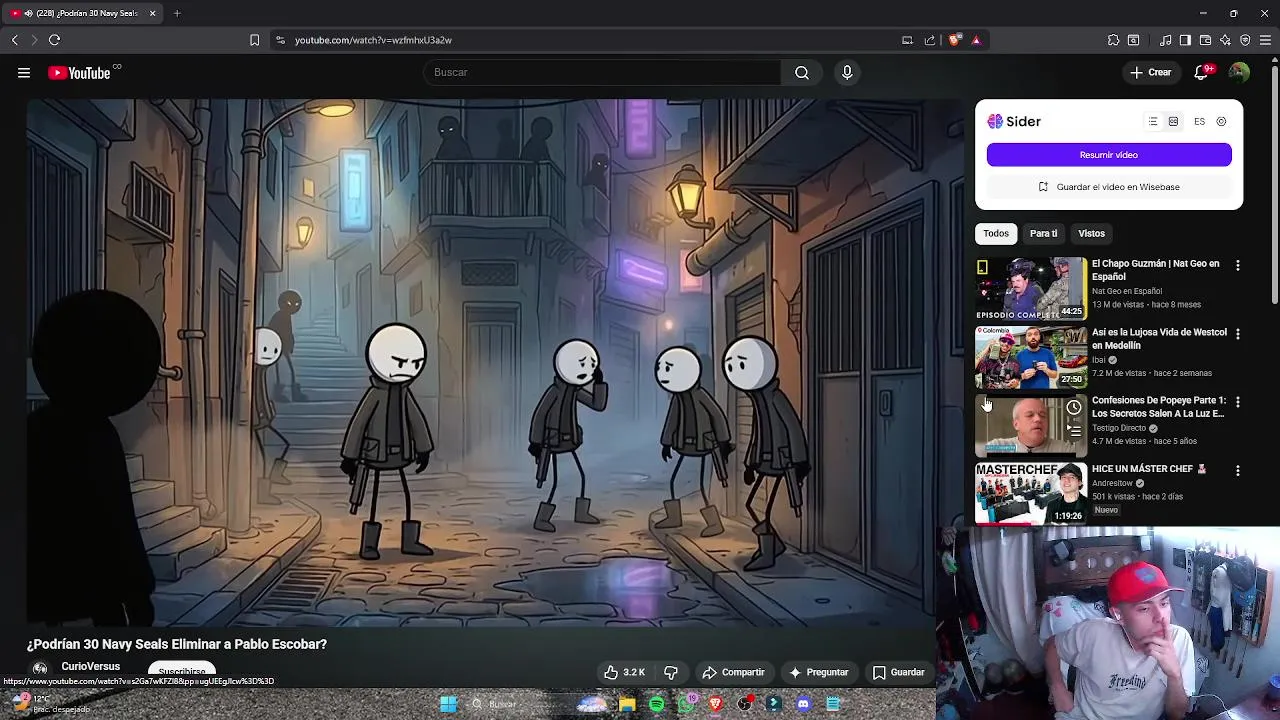This screenshot has width=1280, height=720.
Task: Open the YouTube account avatar menu
Action: [x=1239, y=72]
